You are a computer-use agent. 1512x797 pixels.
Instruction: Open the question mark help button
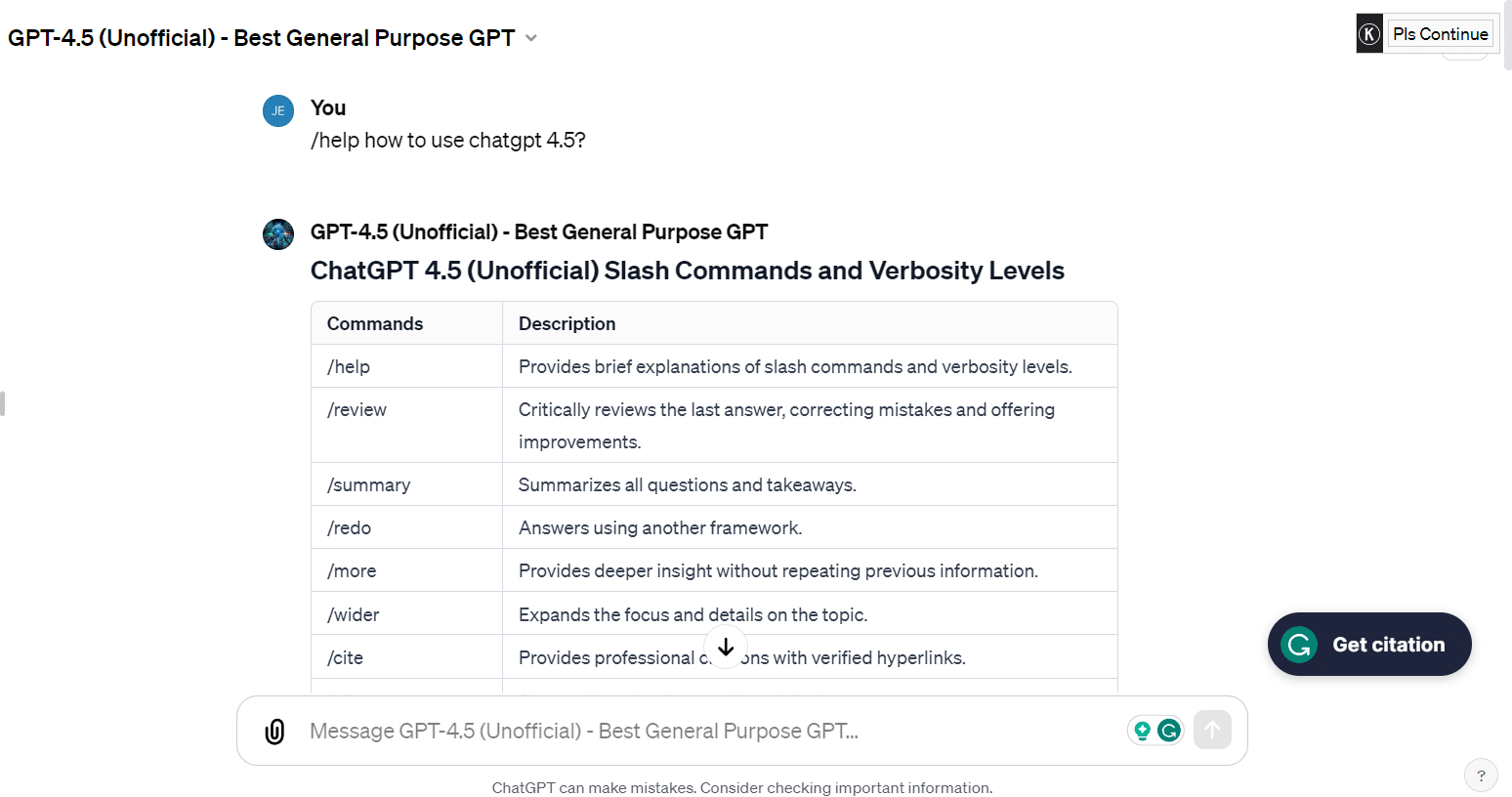click(x=1481, y=776)
